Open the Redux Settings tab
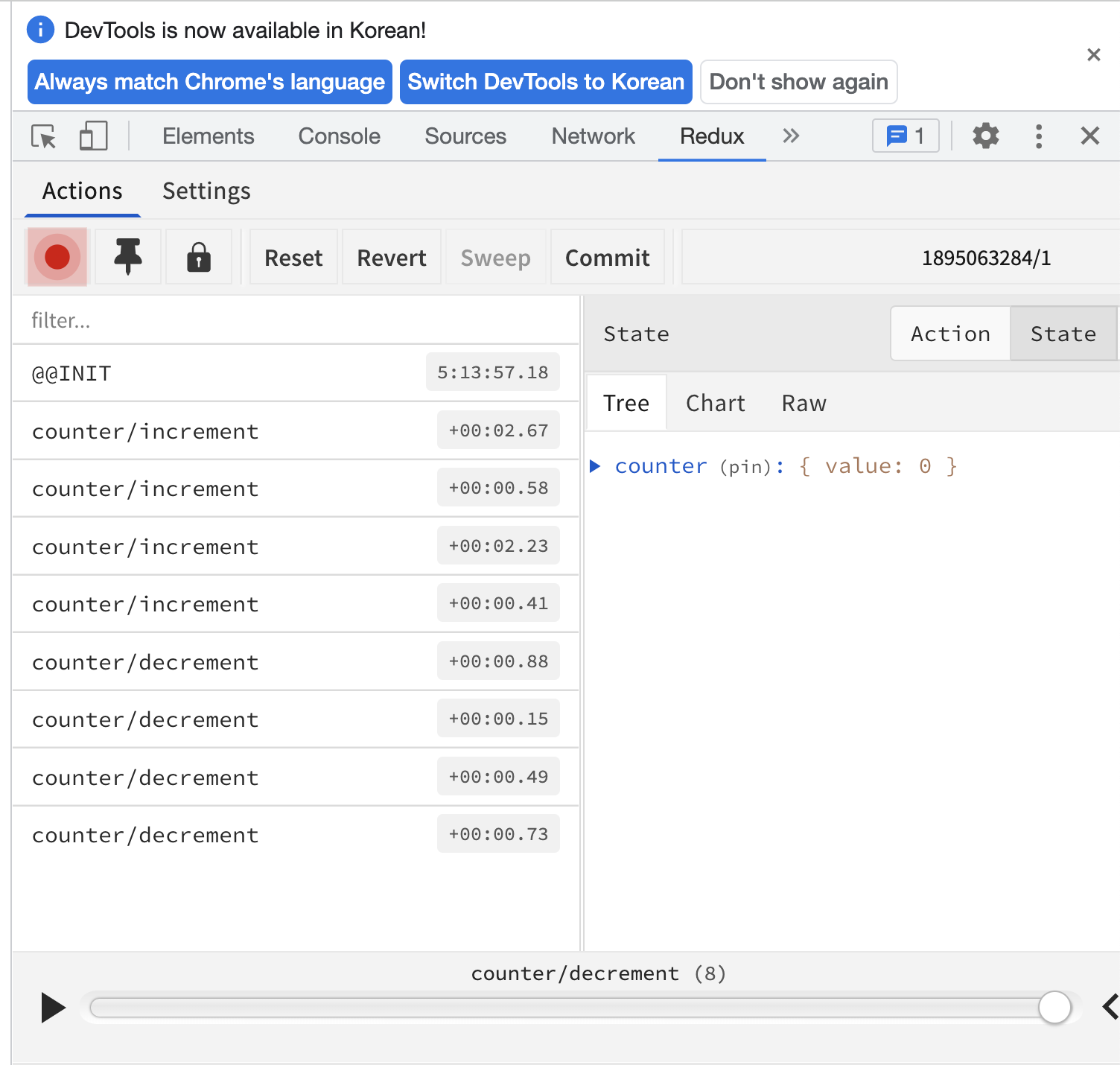 pyautogui.click(x=206, y=191)
